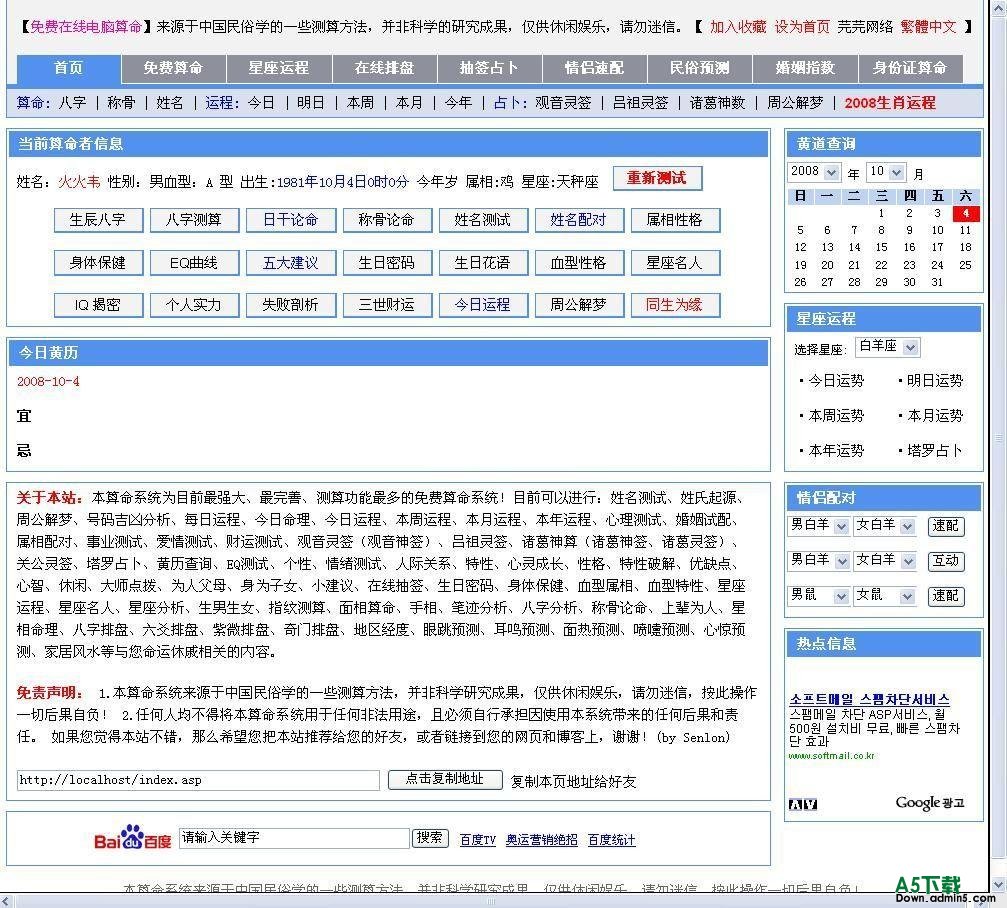1007x908 pixels.
Task: Open first row 男白羊 dropdown
Action: pos(819,526)
